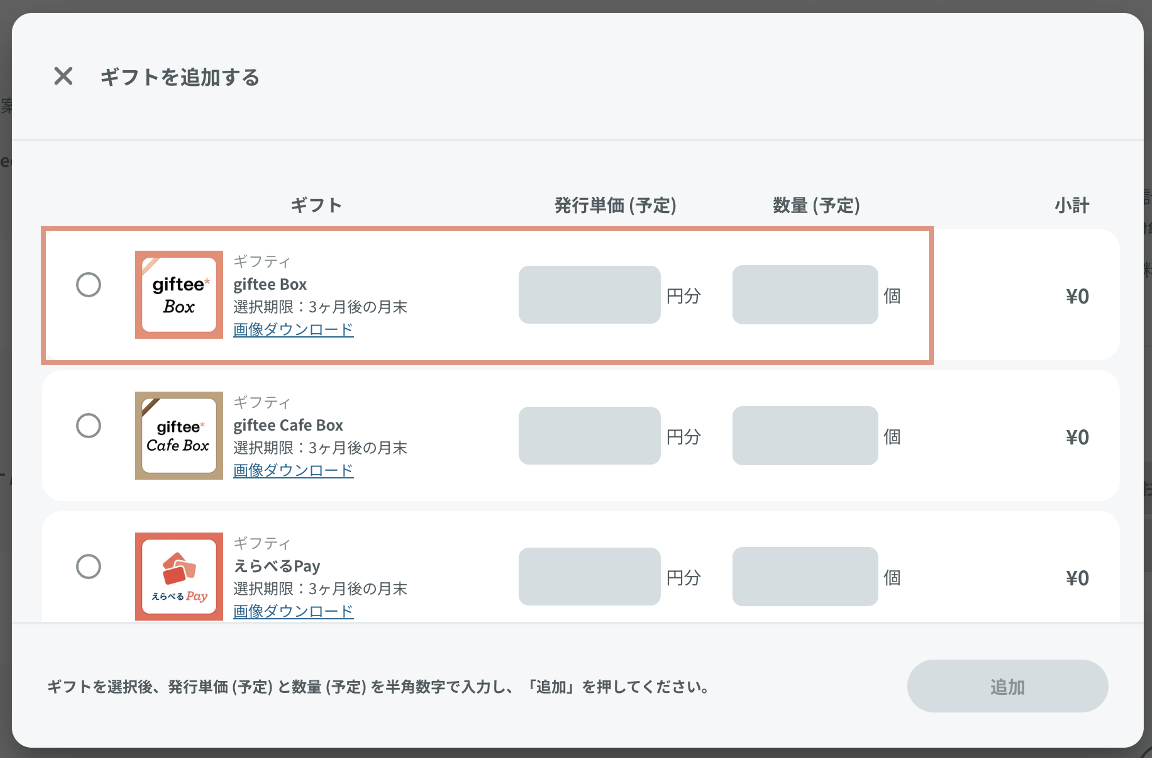Image resolution: width=1152 pixels, height=758 pixels.
Task: Focus giftee Box quantity field
Action: pyautogui.click(x=805, y=295)
